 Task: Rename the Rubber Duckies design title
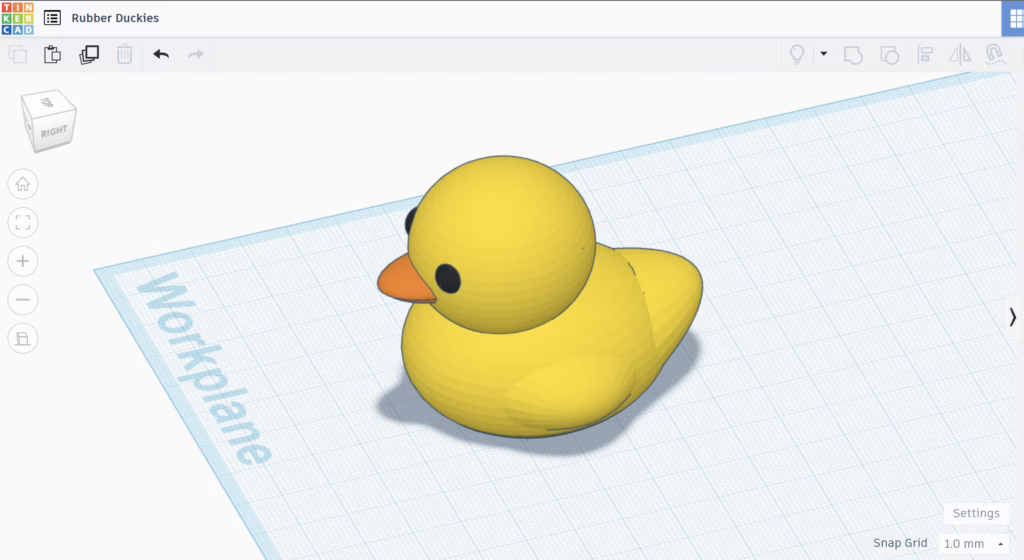[x=115, y=18]
